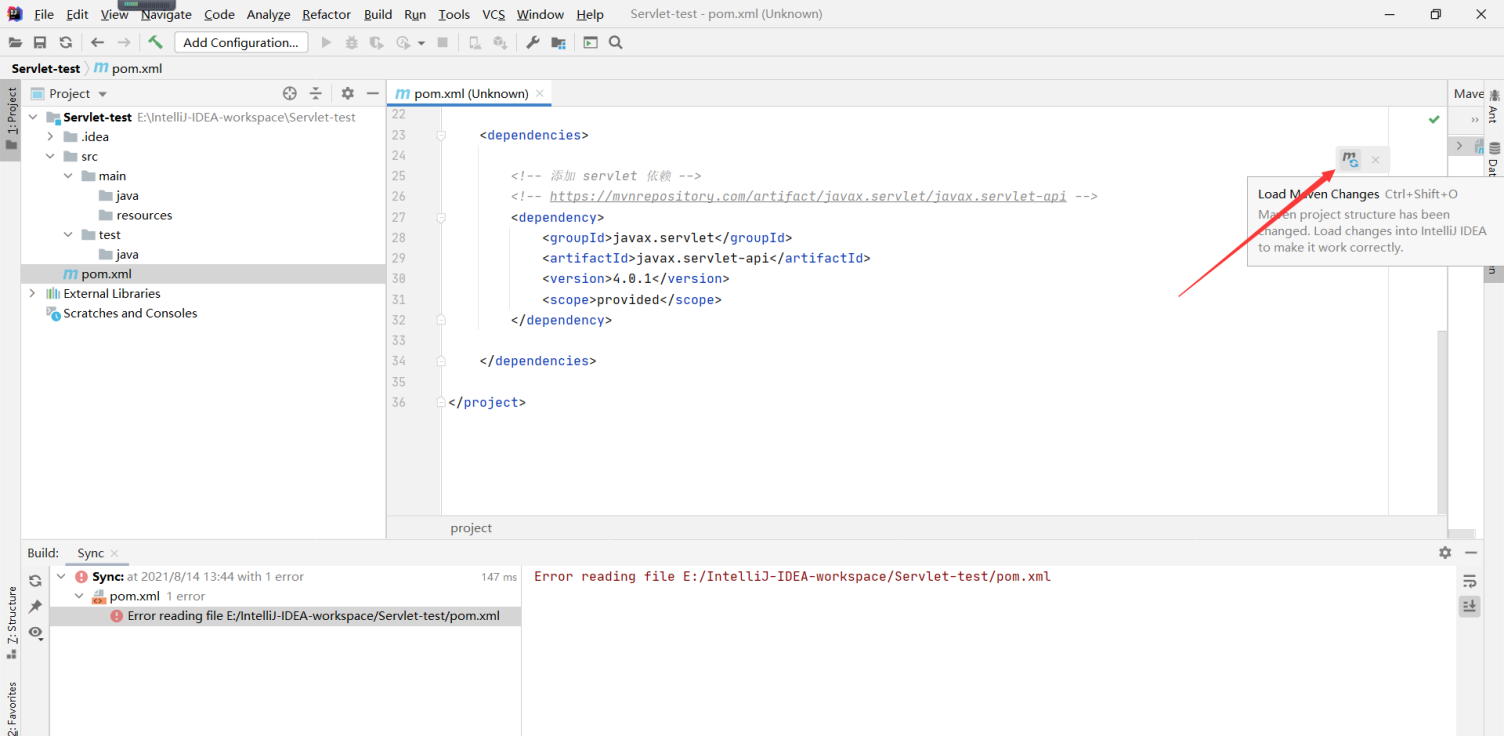Screen dimensions: 1504x736
Task: Open Build panel settings gear
Action: [1445, 552]
